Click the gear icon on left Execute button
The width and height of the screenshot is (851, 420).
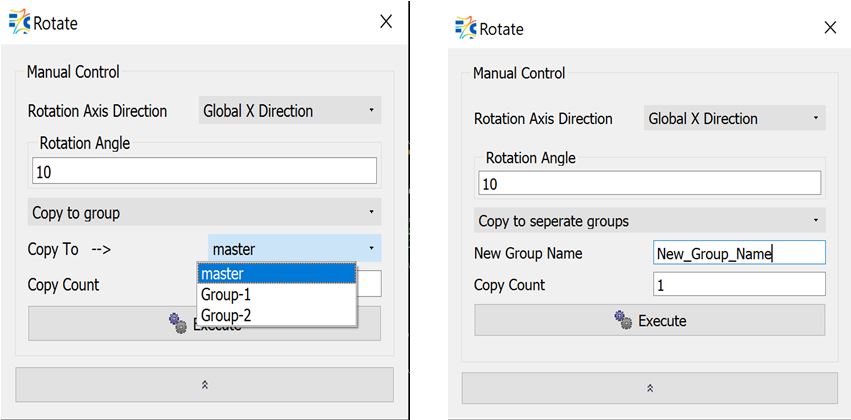point(178,323)
